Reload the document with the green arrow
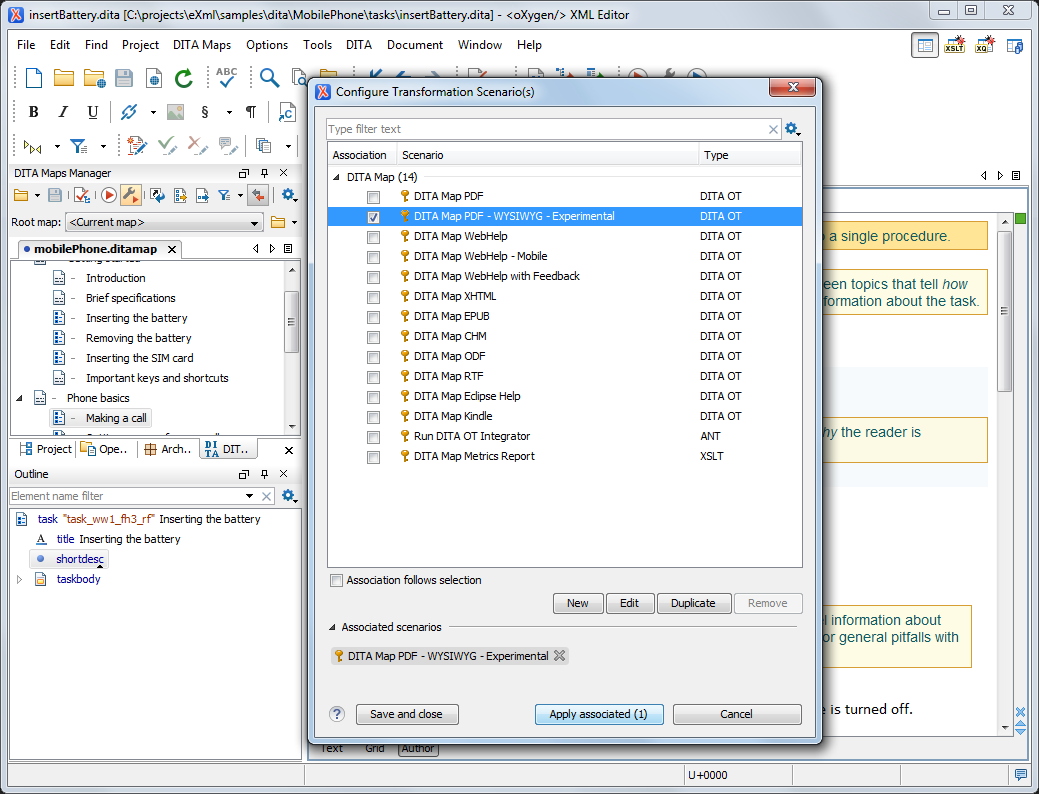 point(184,78)
